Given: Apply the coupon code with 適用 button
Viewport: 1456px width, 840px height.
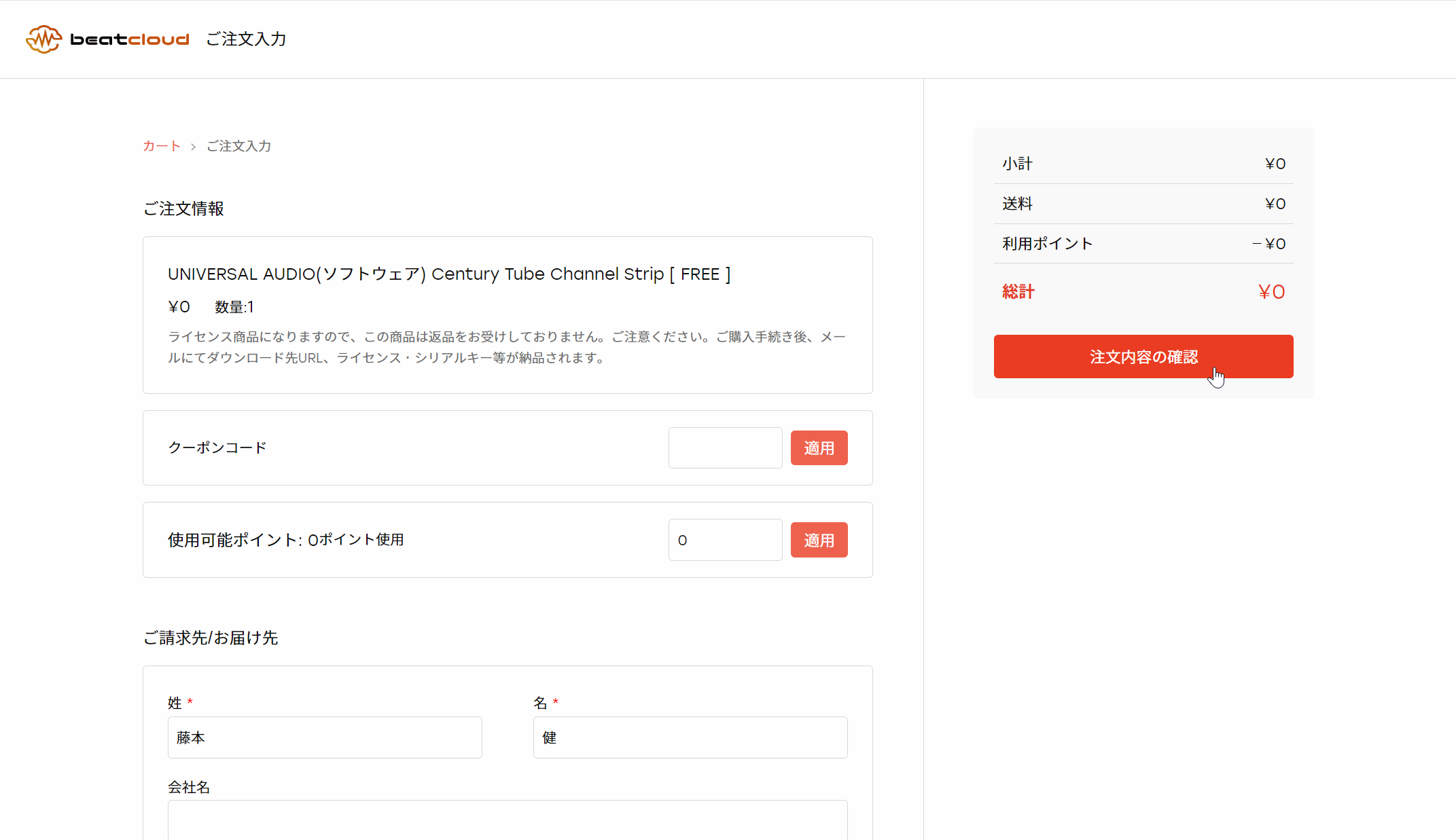Looking at the screenshot, I should [819, 448].
